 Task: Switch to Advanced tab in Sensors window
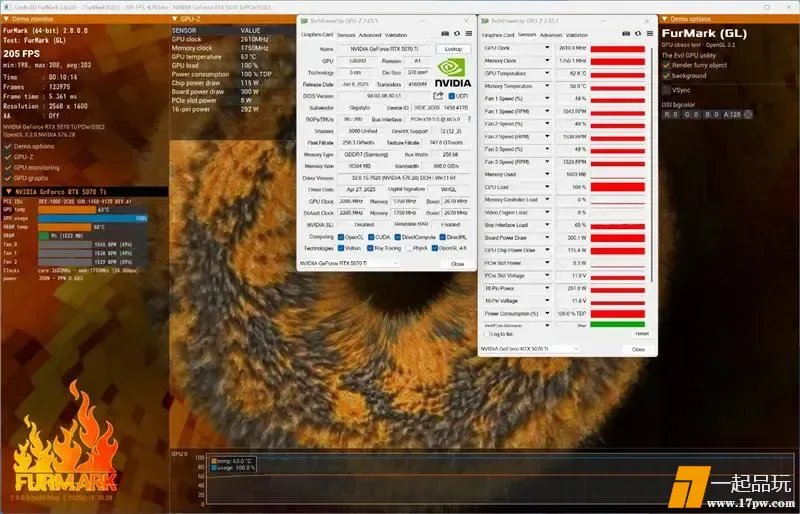click(x=551, y=35)
